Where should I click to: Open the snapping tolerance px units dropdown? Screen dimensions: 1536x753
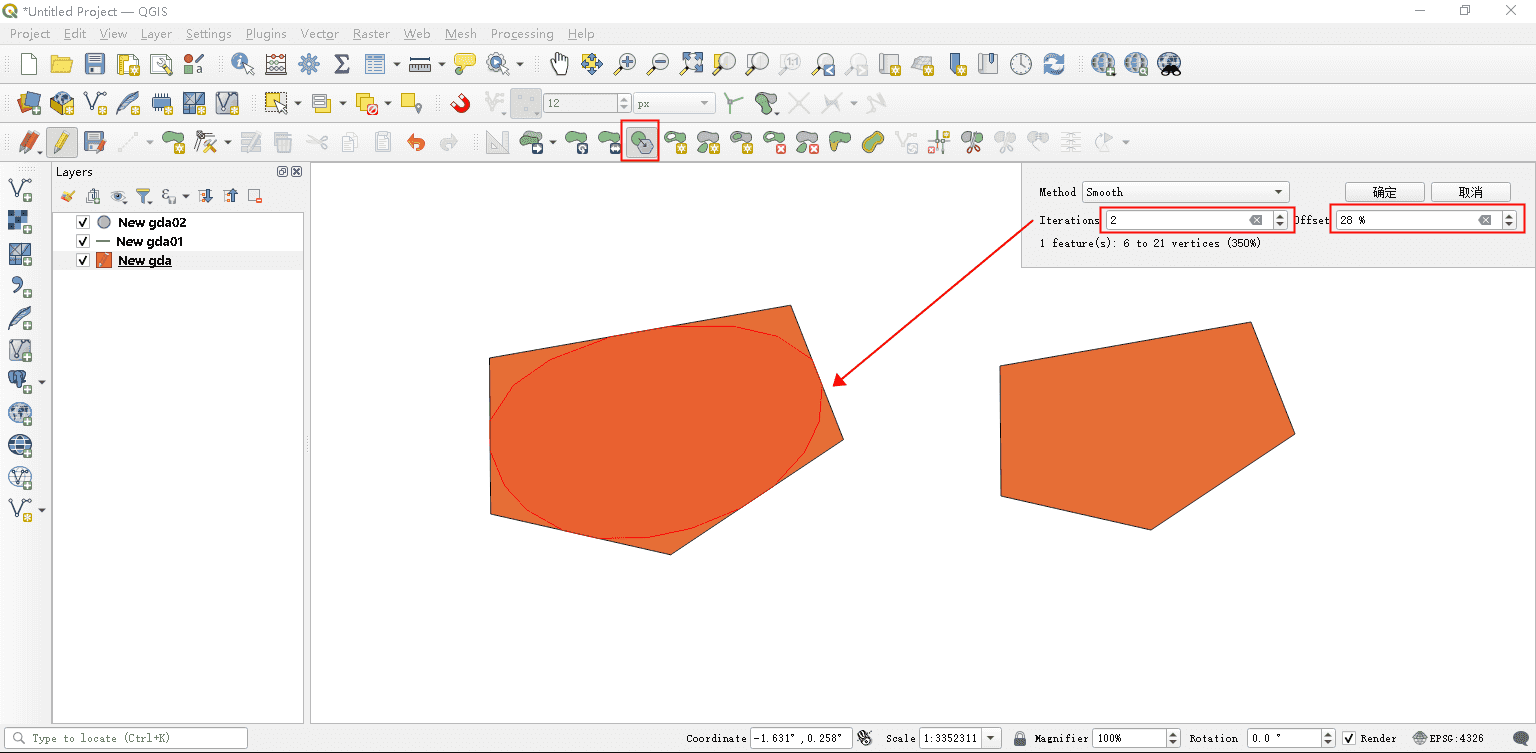(x=674, y=103)
